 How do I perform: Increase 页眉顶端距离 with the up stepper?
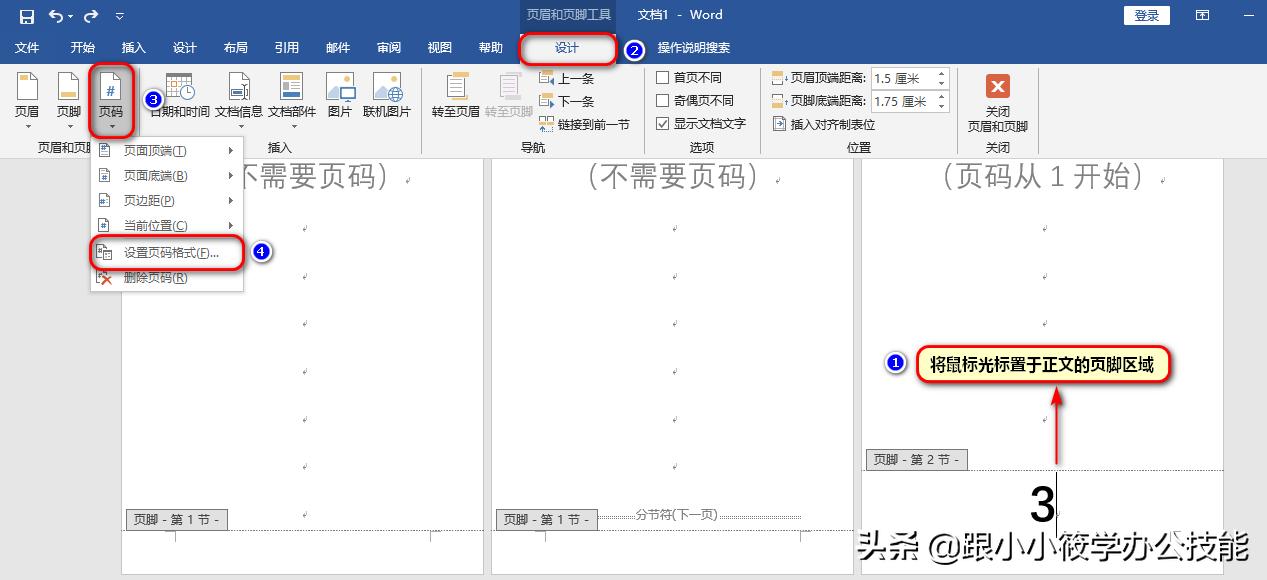click(x=941, y=73)
